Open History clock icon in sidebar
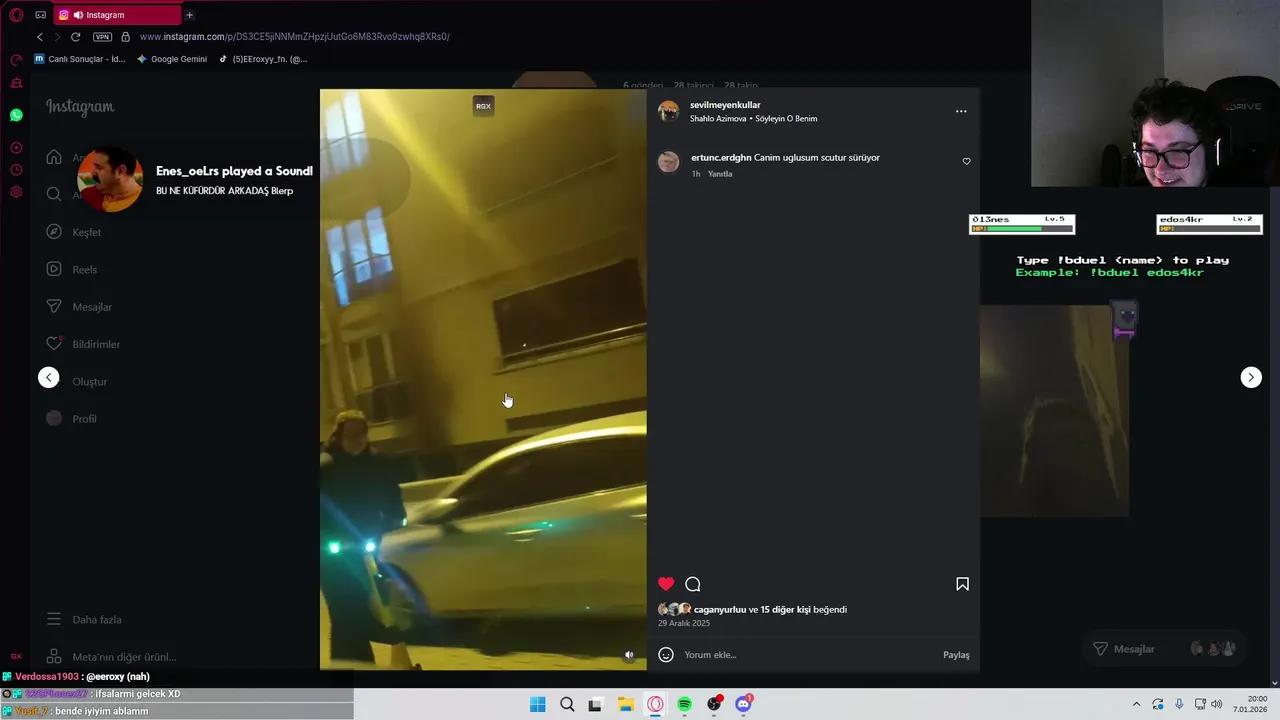This screenshot has width=1280, height=720. 16,170
